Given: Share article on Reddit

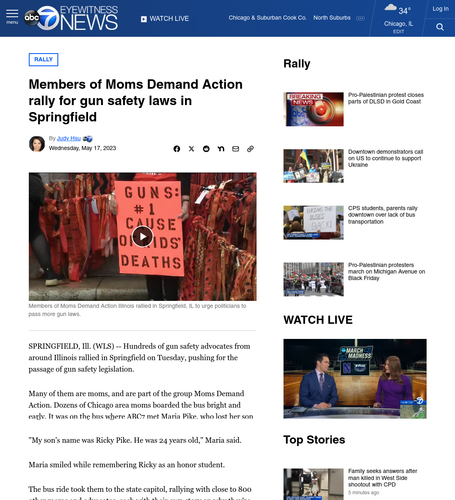Looking at the screenshot, I should tap(206, 149).
